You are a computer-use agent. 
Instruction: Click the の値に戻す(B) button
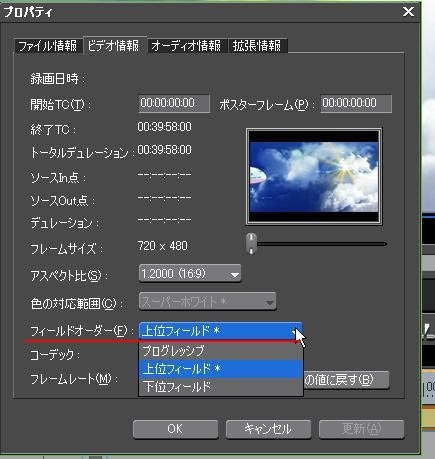(346, 380)
